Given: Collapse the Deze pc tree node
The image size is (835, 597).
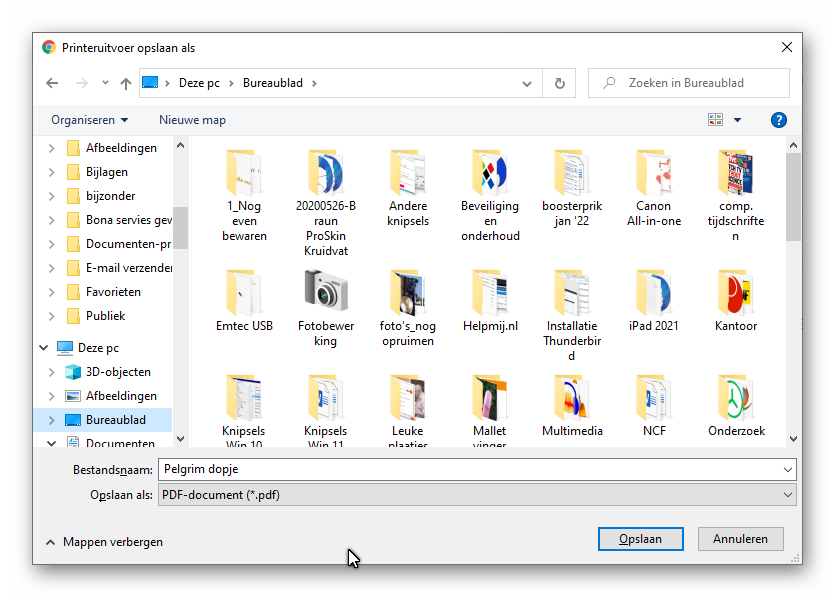Looking at the screenshot, I should coord(44,348).
